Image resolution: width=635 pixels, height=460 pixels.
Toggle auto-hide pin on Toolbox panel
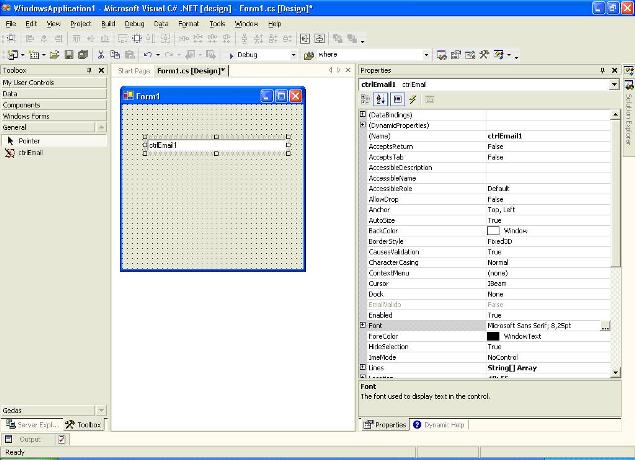pos(89,70)
